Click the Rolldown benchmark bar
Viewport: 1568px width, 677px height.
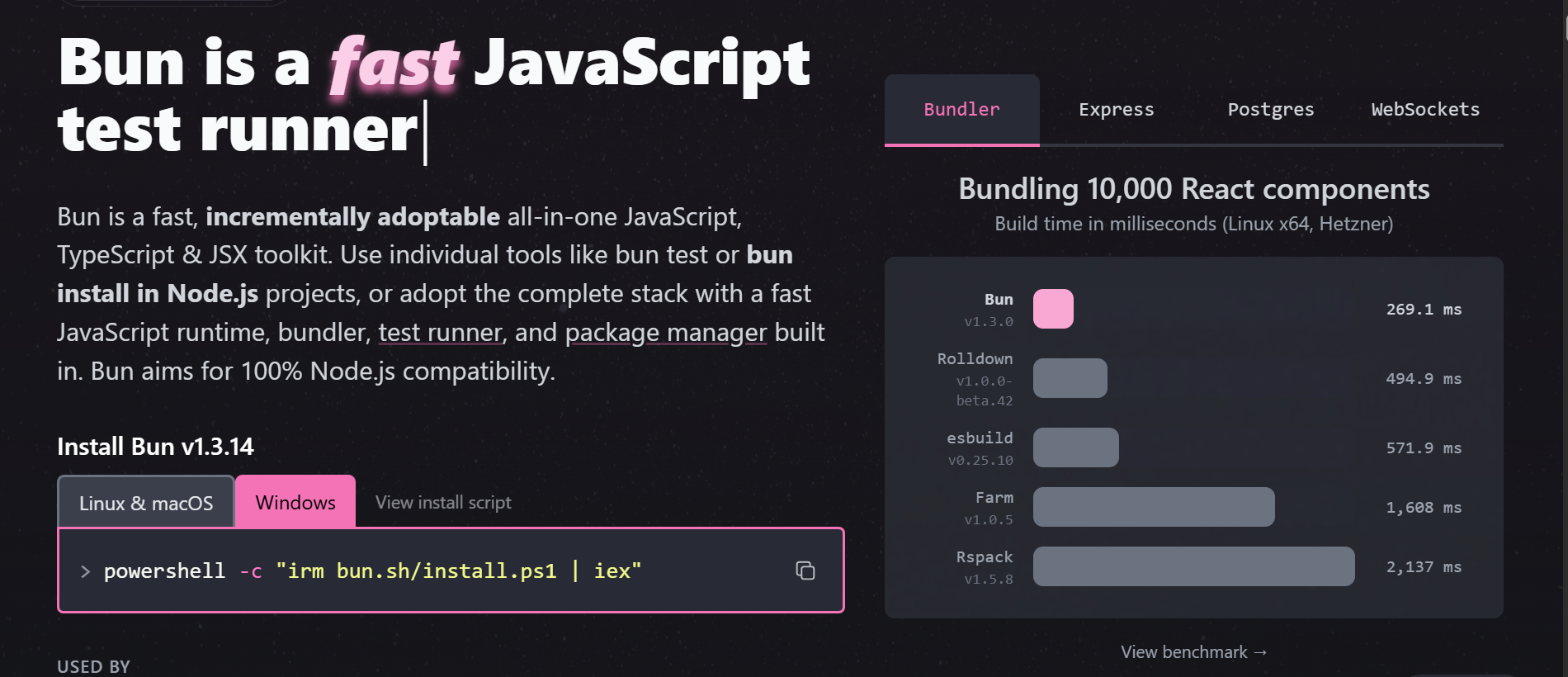tap(1070, 378)
